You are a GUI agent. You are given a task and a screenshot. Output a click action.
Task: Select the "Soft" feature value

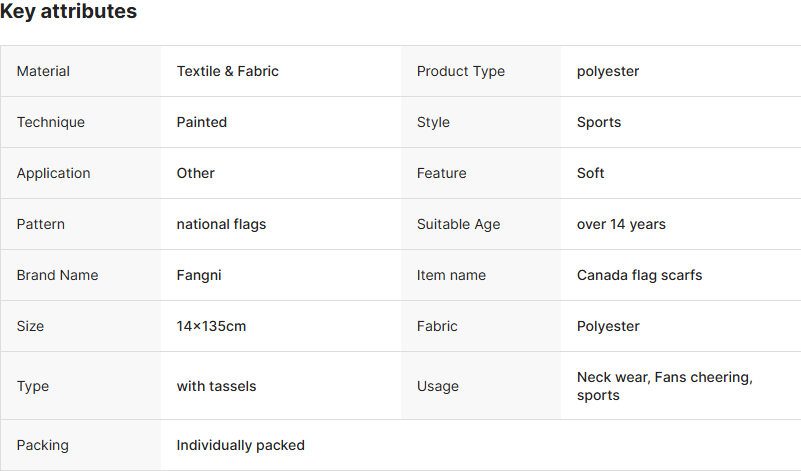[x=591, y=173]
